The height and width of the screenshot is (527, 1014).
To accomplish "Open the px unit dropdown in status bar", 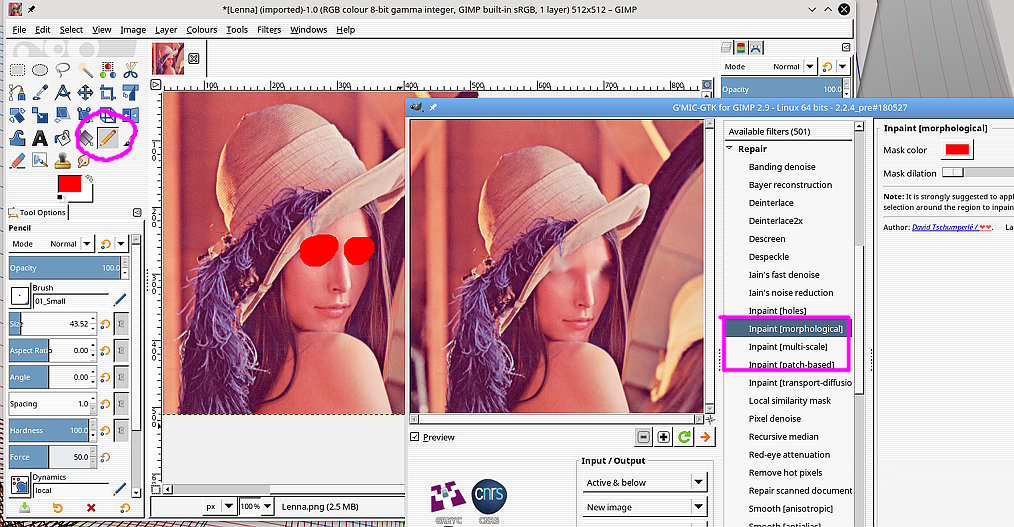I will pyautogui.click(x=219, y=506).
